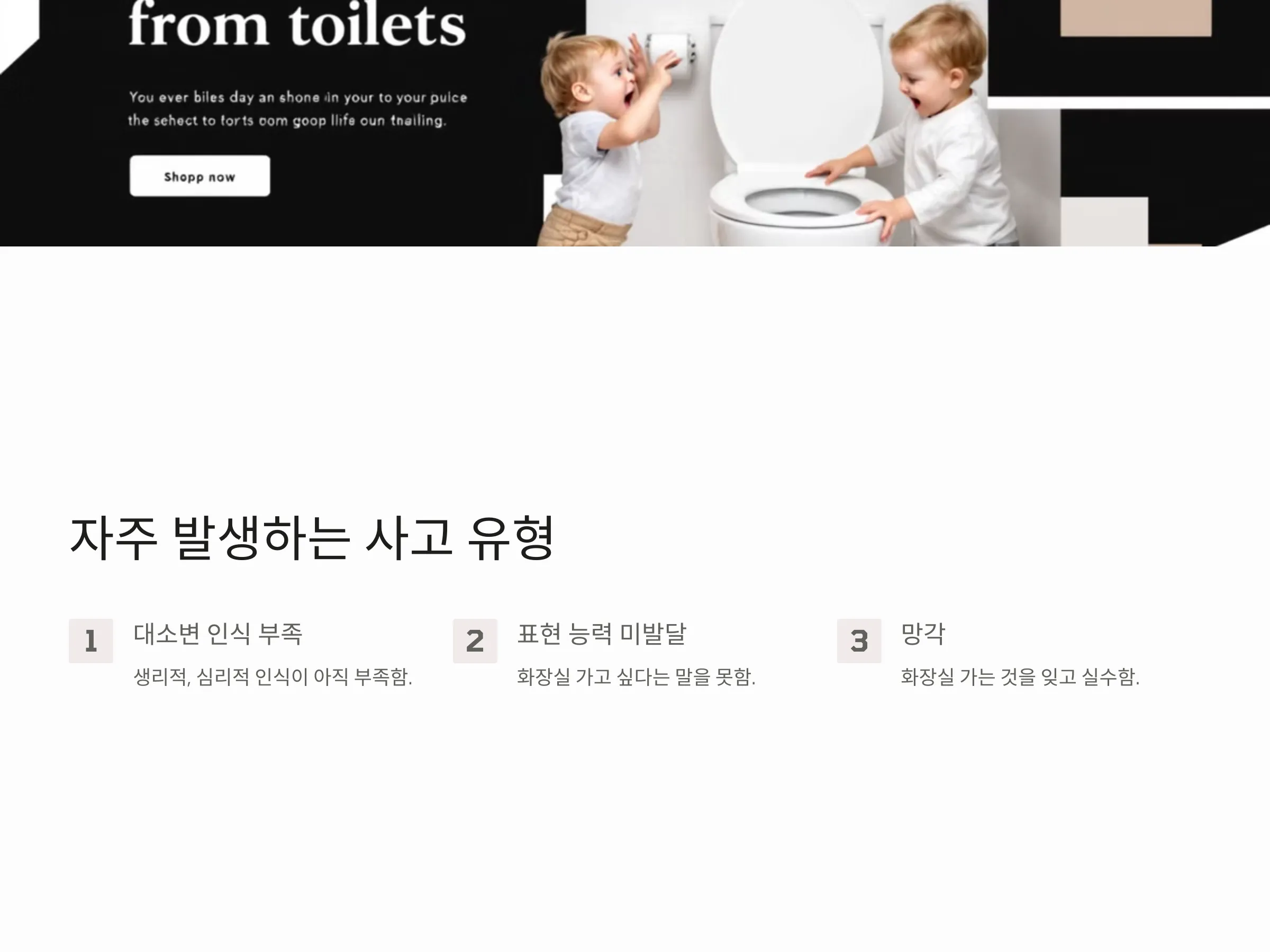This screenshot has width=1270, height=952.
Task: Pick the light gray block beside the banner
Action: click(1104, 222)
